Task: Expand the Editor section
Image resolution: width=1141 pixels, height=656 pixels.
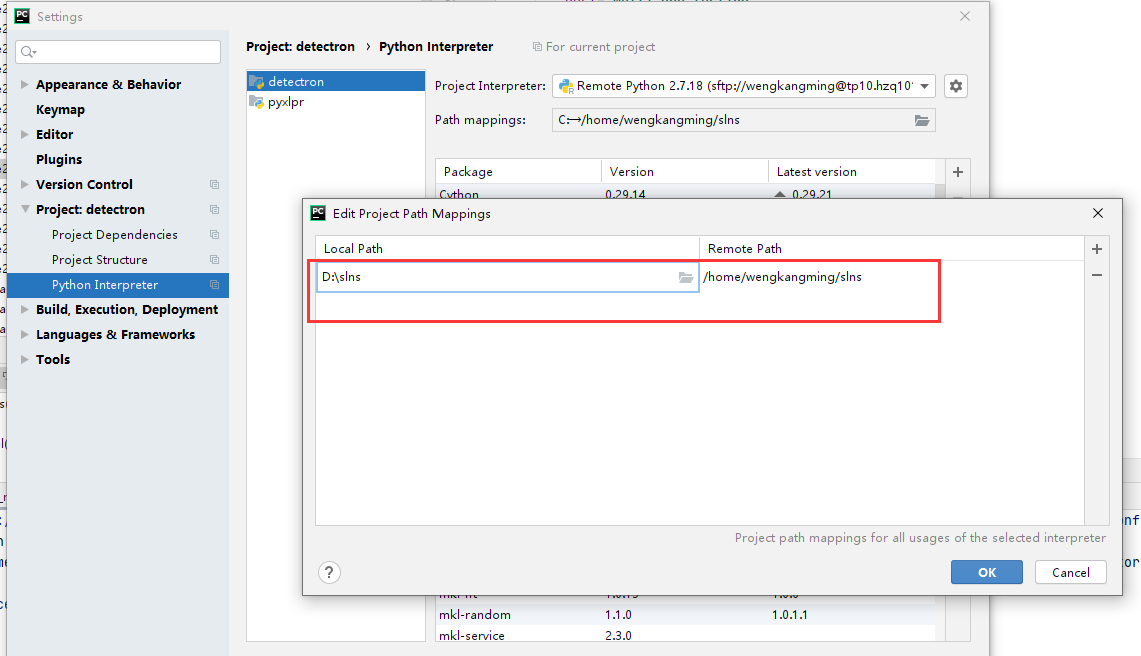Action: point(25,135)
